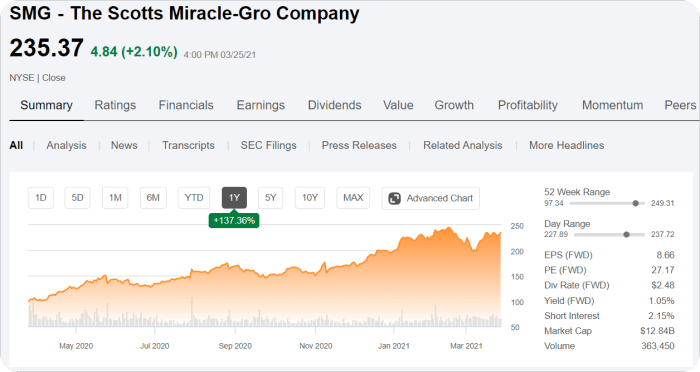
Task: Open the Advanced Chart expand icon
Action: click(395, 198)
